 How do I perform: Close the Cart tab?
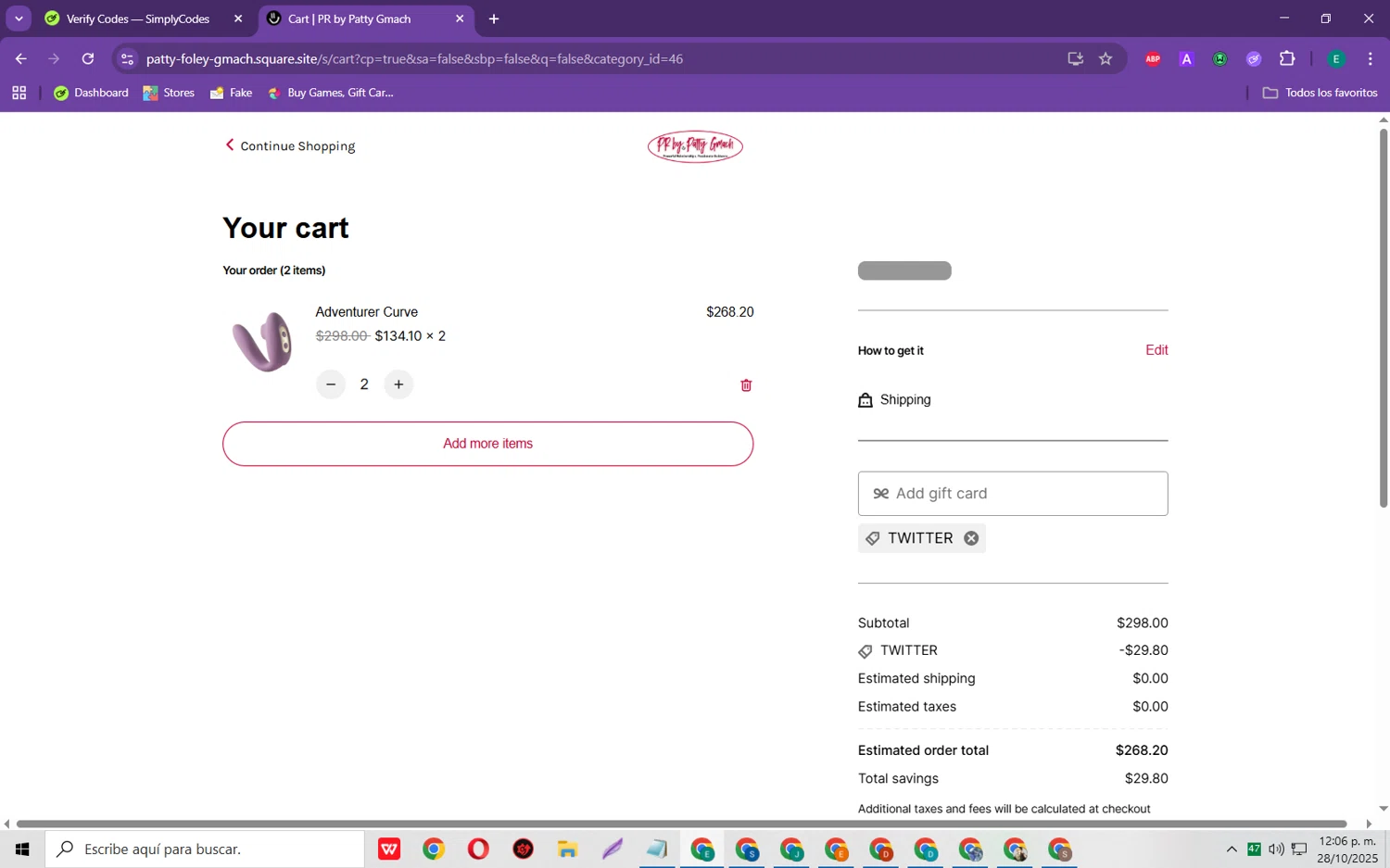coord(460,19)
